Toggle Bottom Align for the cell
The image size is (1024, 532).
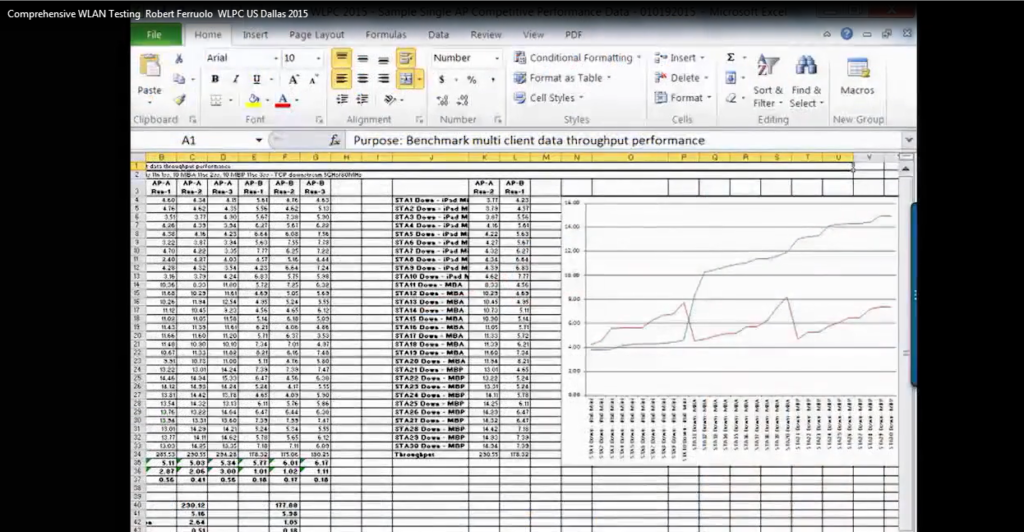point(383,58)
